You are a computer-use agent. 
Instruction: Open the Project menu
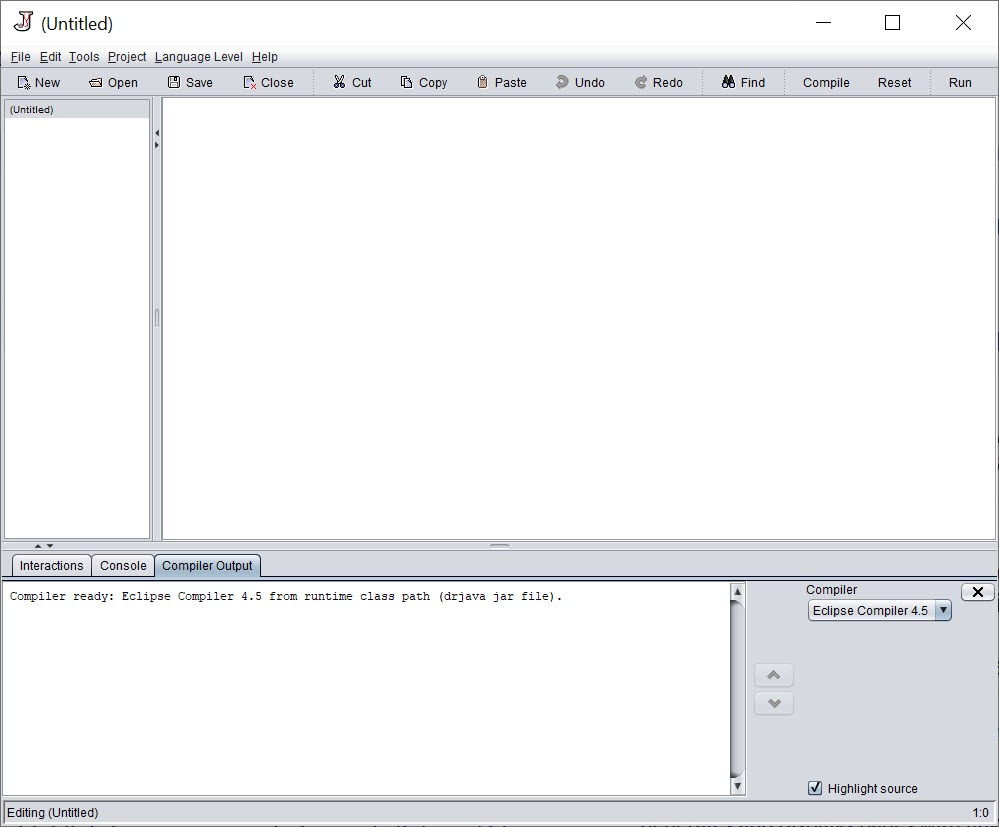(127, 57)
